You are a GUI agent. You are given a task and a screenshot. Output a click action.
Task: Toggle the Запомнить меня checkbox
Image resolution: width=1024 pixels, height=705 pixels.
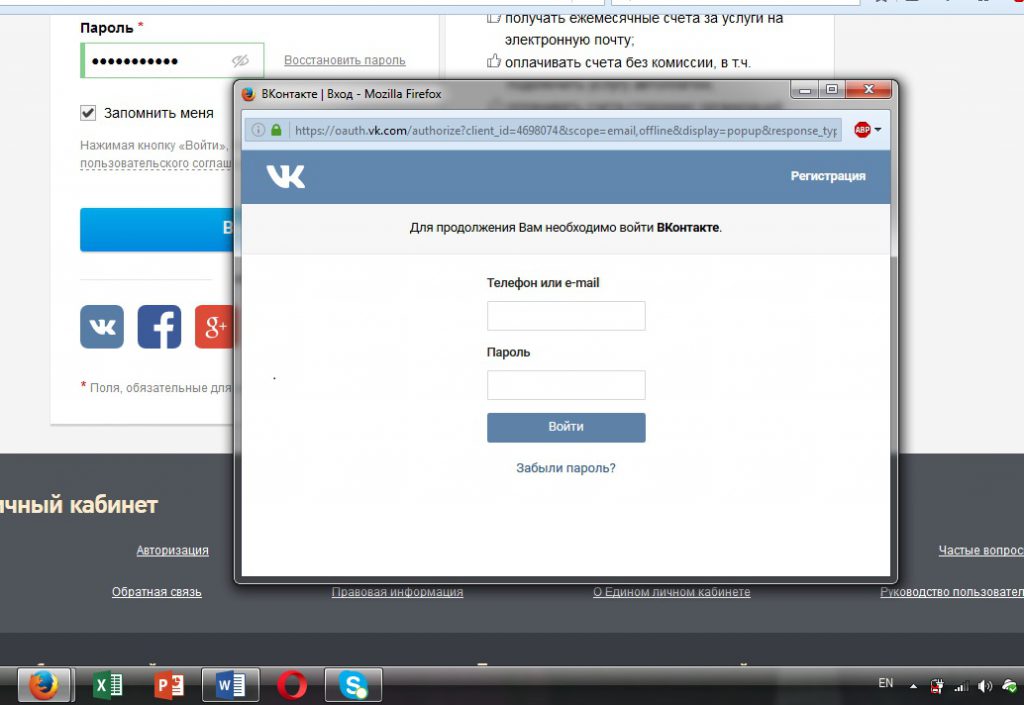[88, 113]
